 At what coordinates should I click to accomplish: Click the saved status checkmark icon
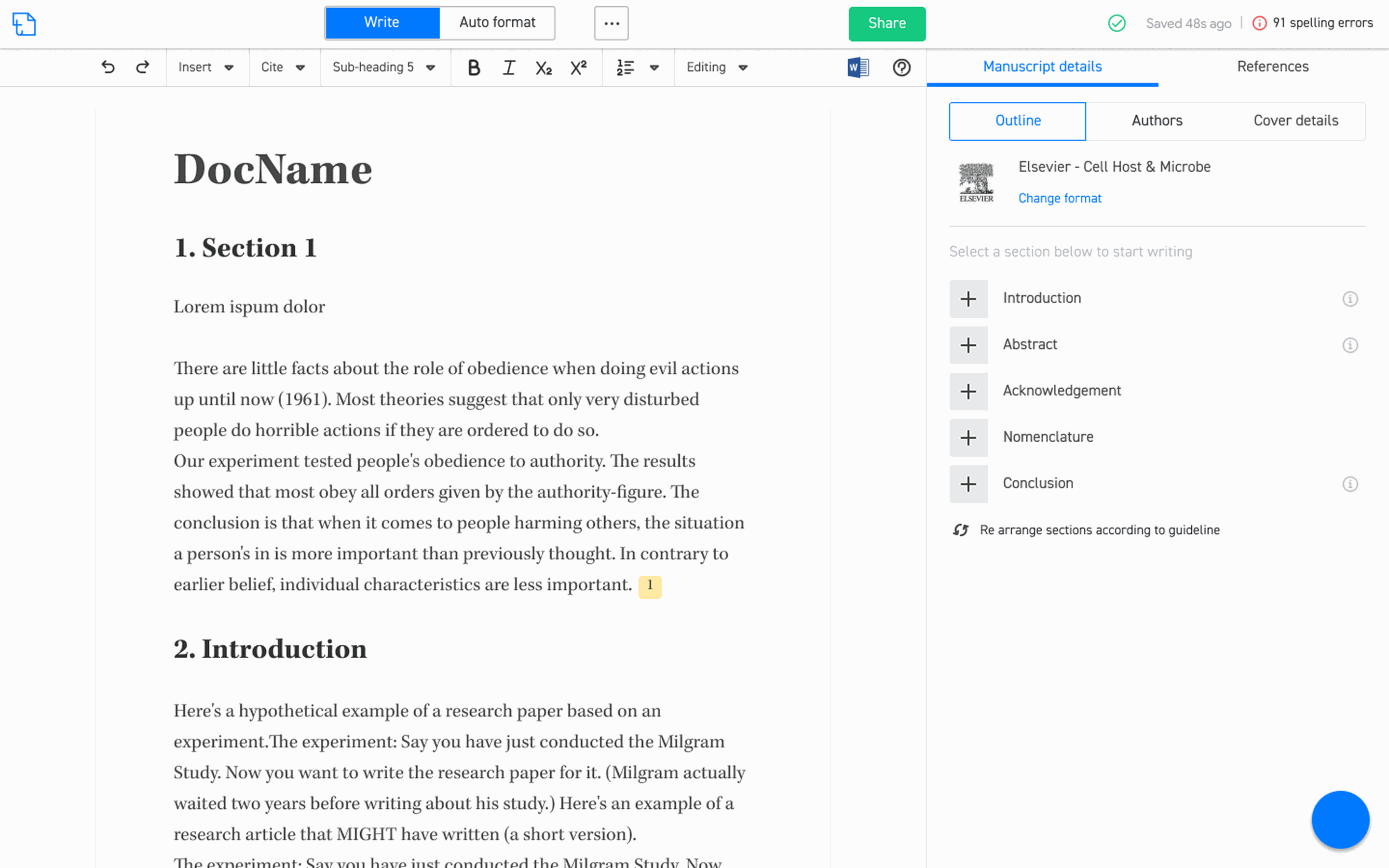click(x=1117, y=24)
